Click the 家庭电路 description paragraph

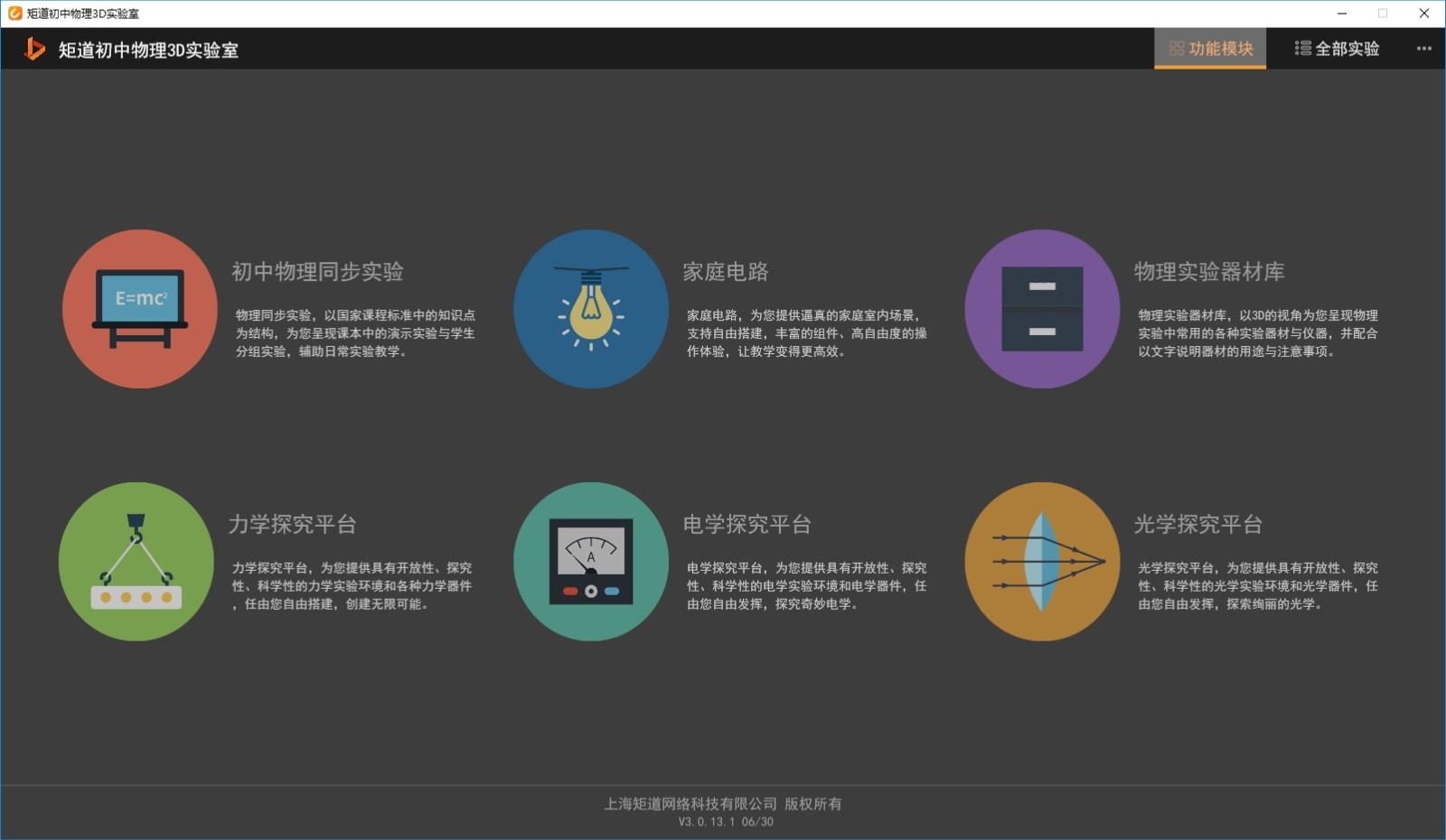pyautogui.click(x=807, y=333)
